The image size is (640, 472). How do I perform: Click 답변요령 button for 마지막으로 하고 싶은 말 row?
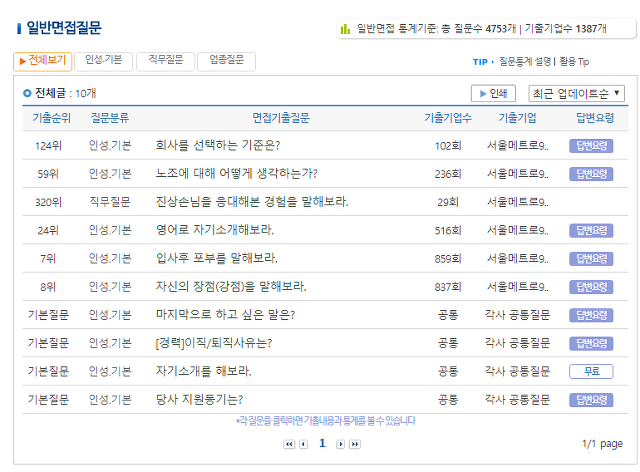click(x=591, y=315)
